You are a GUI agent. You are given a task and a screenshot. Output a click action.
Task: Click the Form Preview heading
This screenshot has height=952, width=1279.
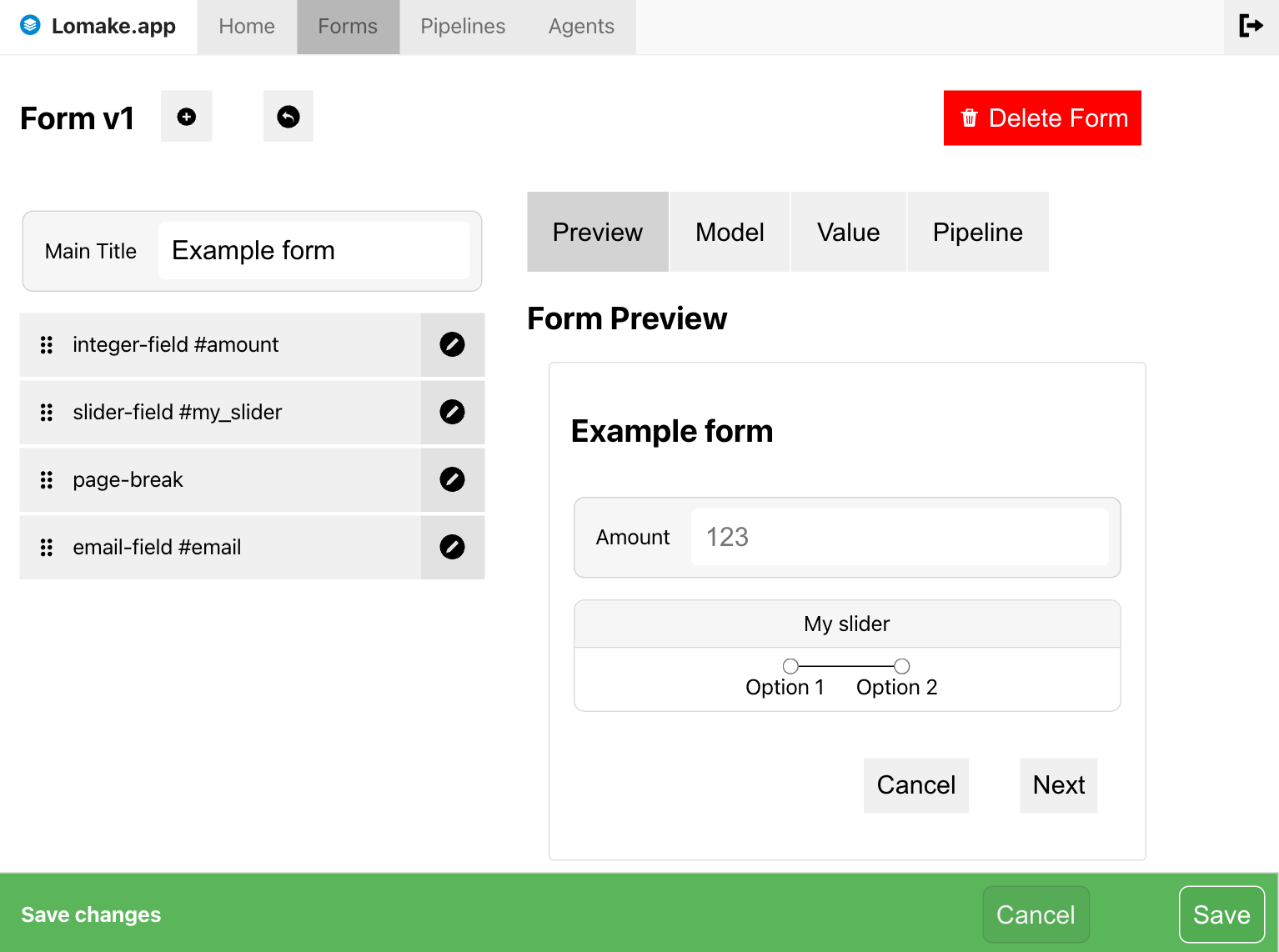(x=627, y=318)
